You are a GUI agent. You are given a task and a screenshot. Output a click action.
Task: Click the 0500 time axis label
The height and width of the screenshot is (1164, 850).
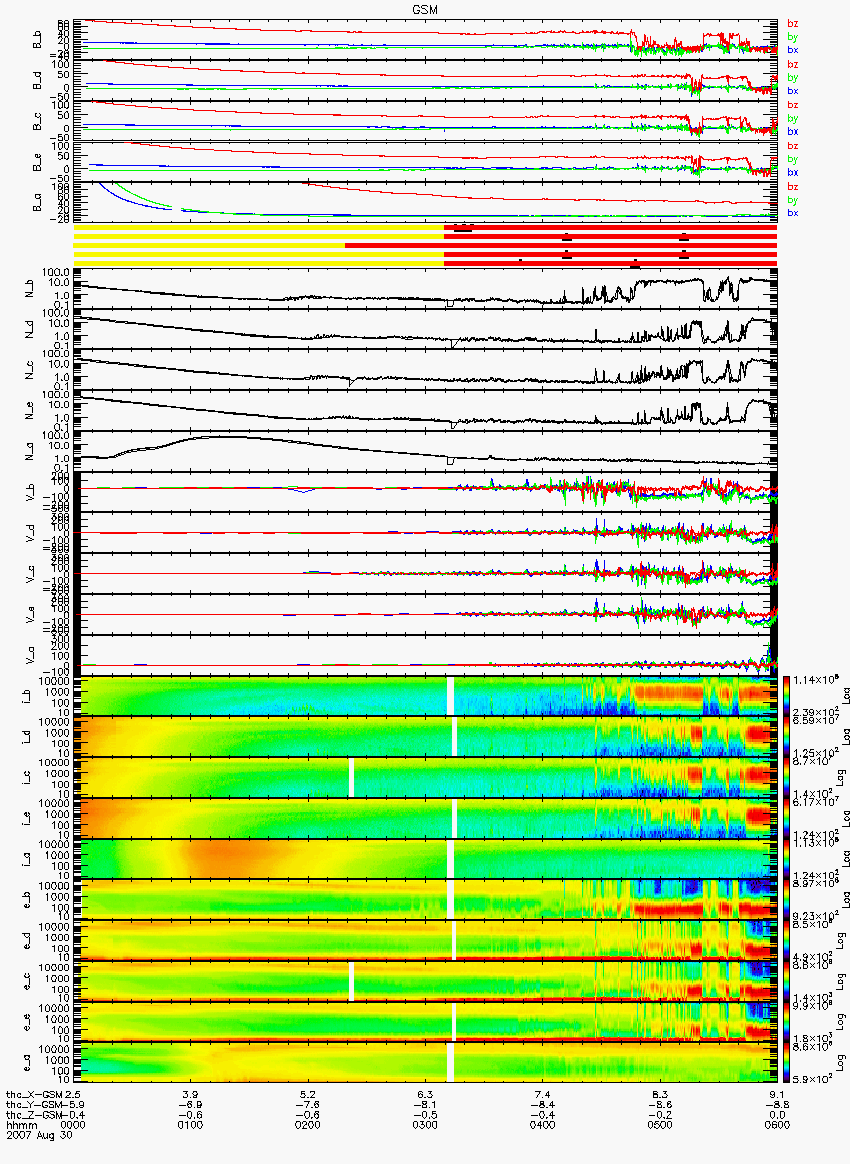point(660,1125)
